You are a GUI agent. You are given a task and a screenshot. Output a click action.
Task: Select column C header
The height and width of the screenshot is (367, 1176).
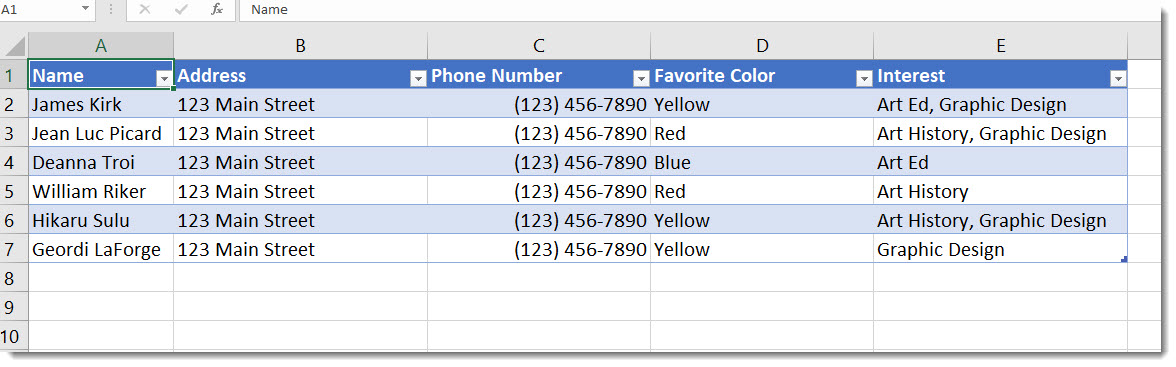(x=539, y=46)
